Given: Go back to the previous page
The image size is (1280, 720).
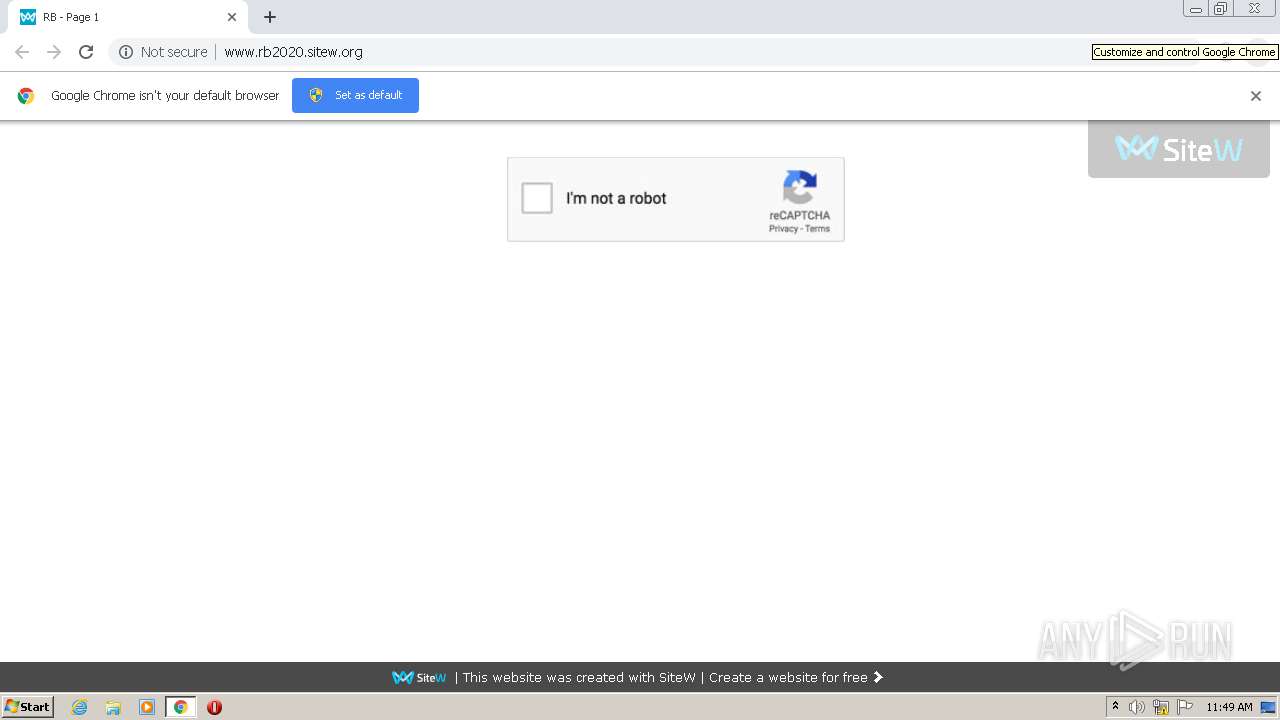Looking at the screenshot, I should click(x=22, y=52).
